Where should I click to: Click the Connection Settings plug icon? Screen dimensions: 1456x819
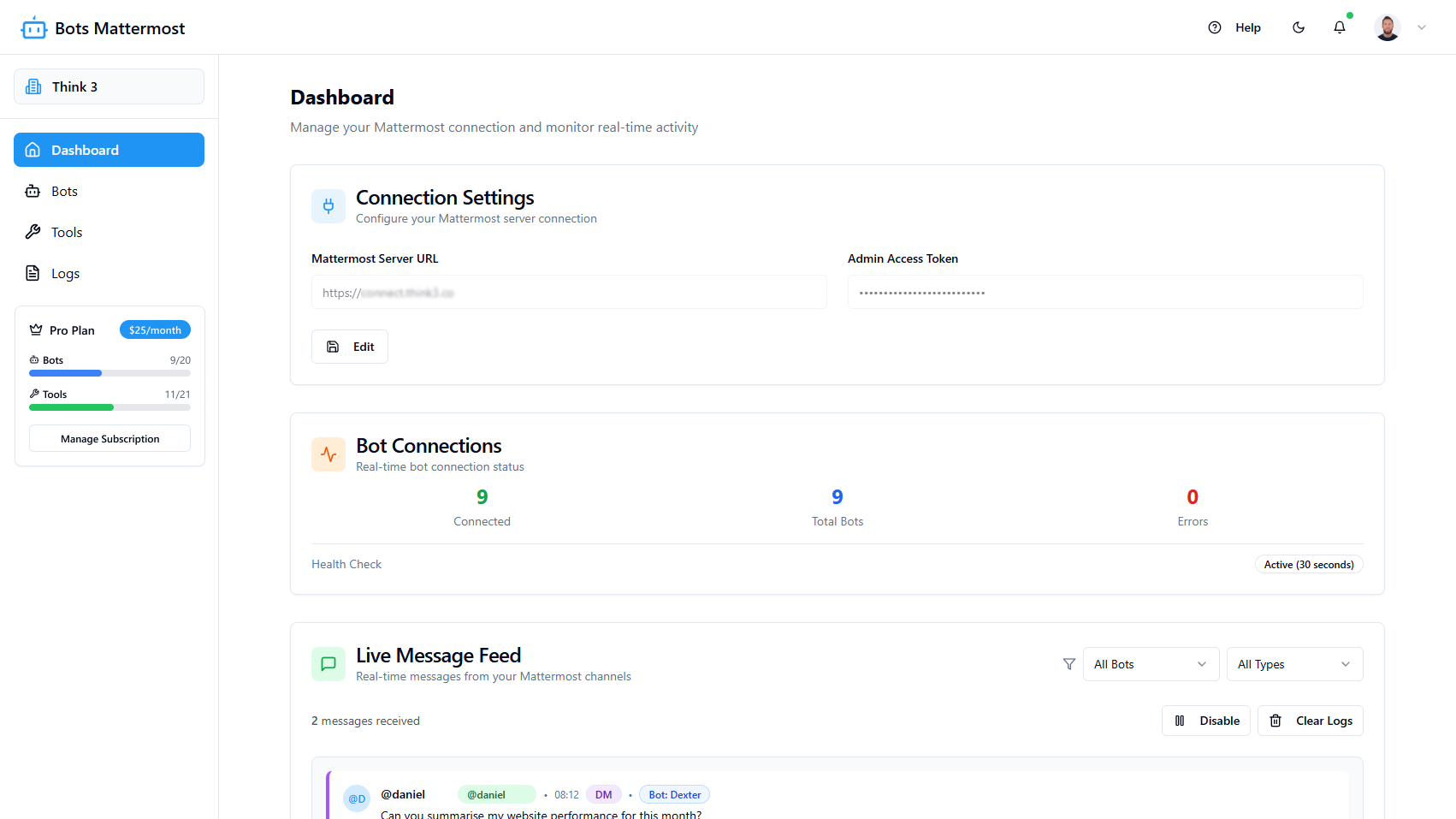(x=328, y=206)
